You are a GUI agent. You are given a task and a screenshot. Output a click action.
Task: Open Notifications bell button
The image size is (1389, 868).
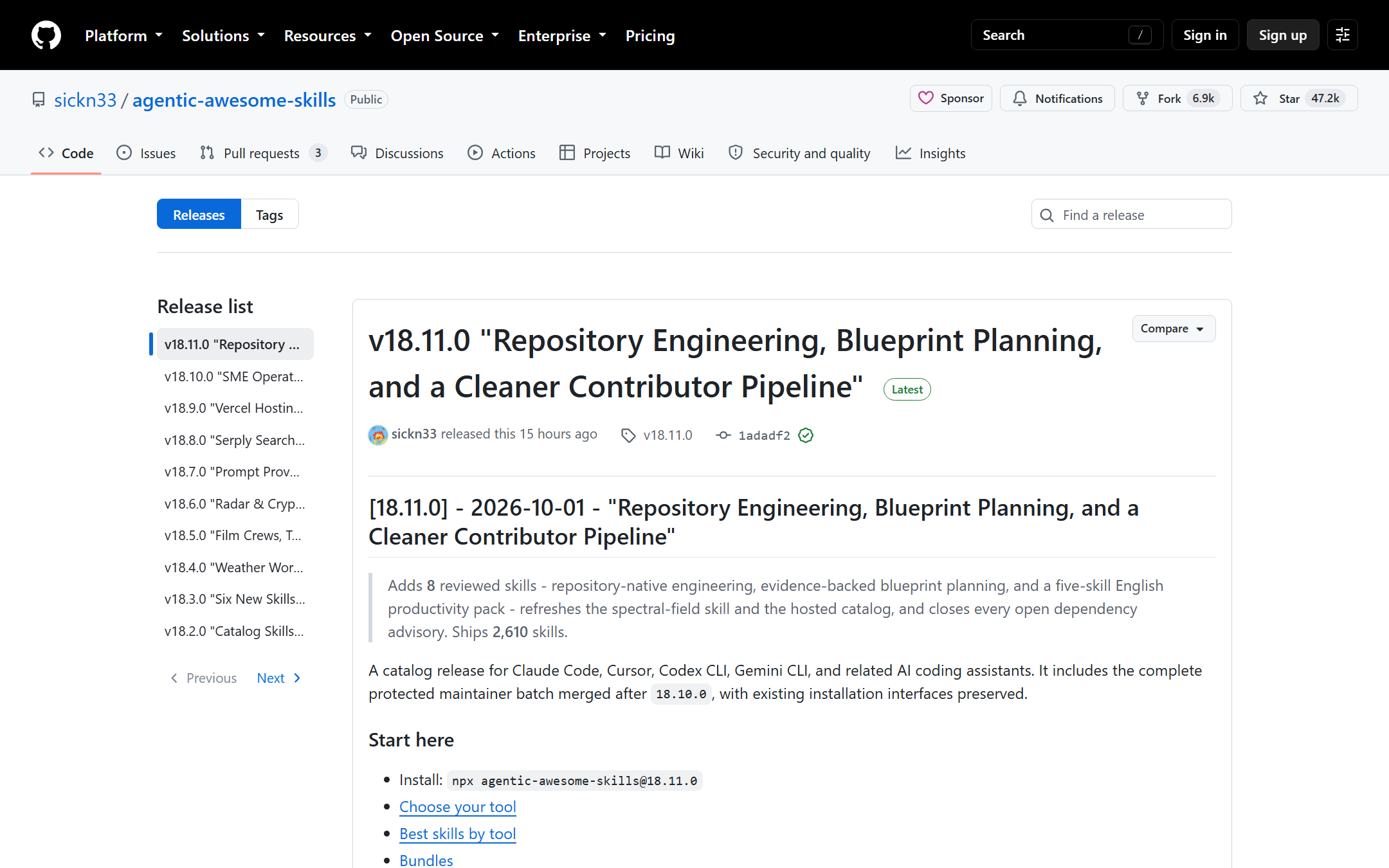tap(1058, 98)
